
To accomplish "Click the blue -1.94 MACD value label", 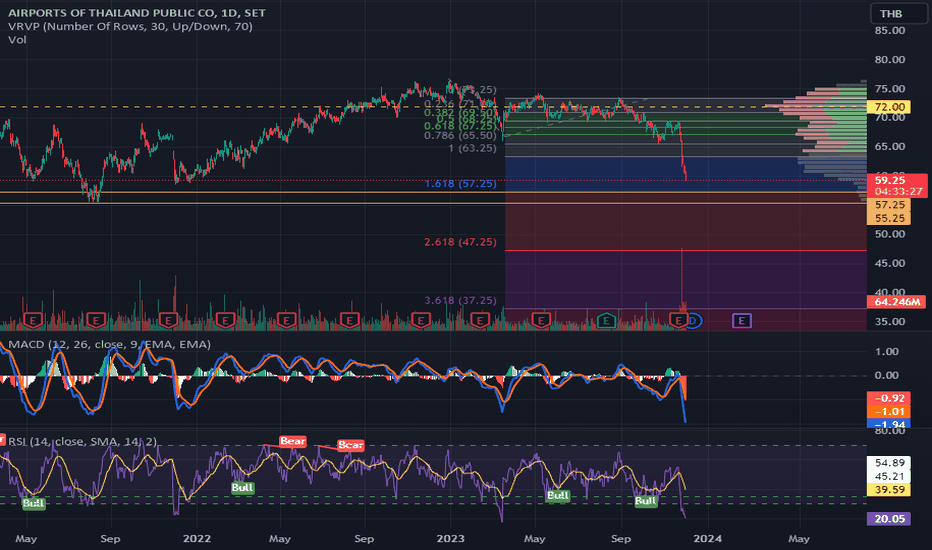I will pyautogui.click(x=889, y=423).
